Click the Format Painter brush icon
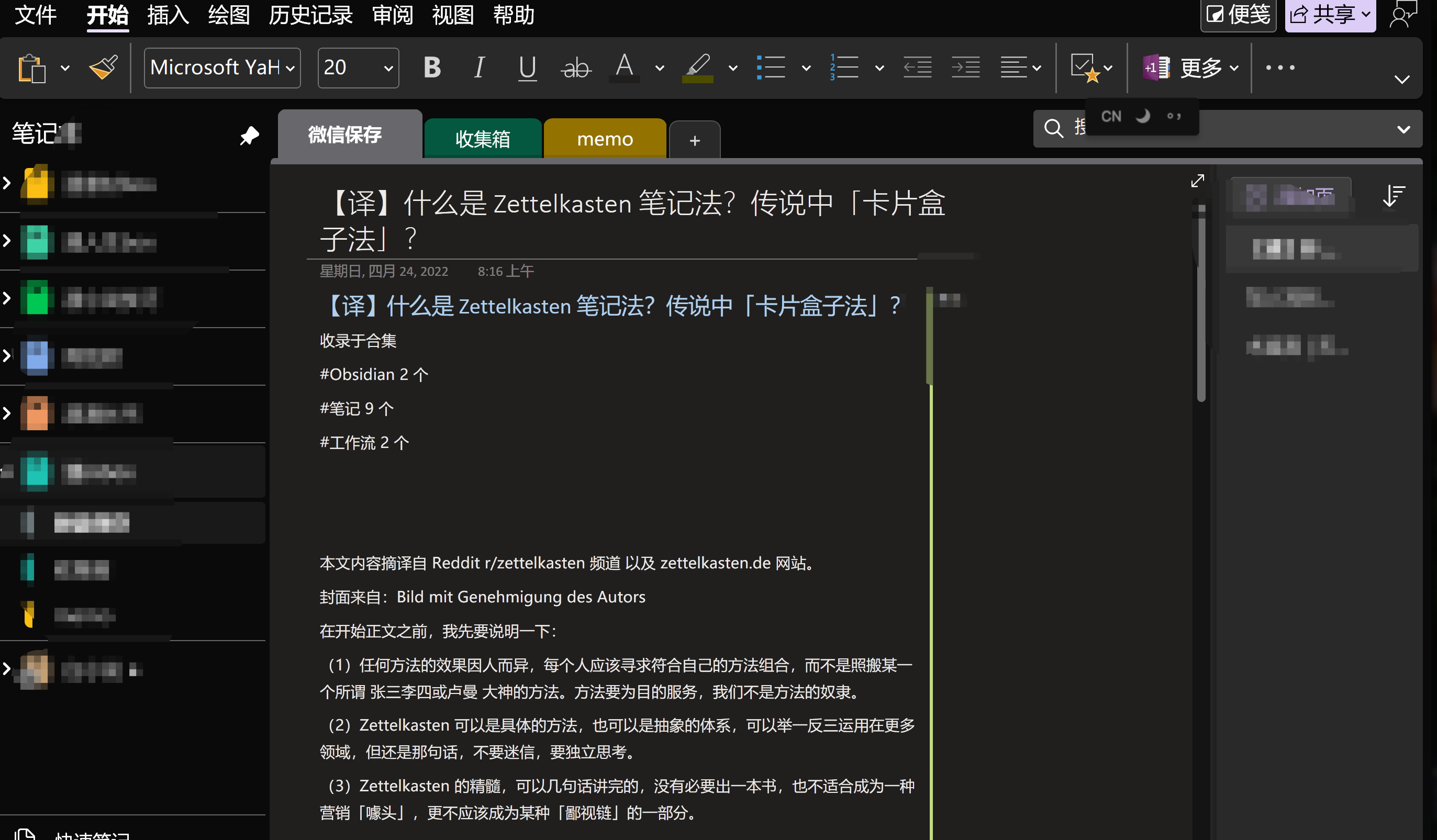 pyautogui.click(x=103, y=68)
